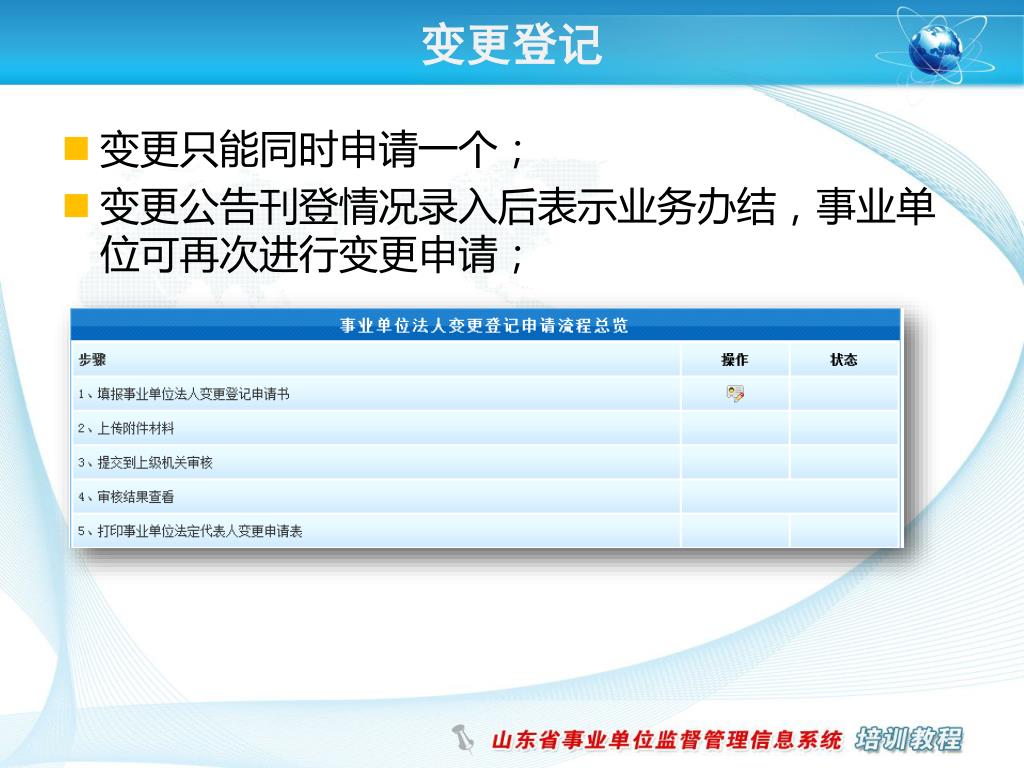Click the slide title 变更登记
Viewport: 1024px width, 768px height.
point(511,44)
